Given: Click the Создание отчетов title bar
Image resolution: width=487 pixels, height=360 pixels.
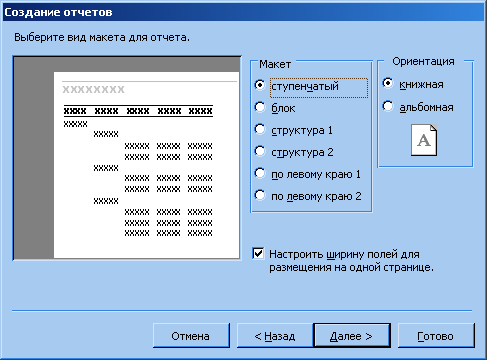Looking at the screenshot, I should coord(243,12).
